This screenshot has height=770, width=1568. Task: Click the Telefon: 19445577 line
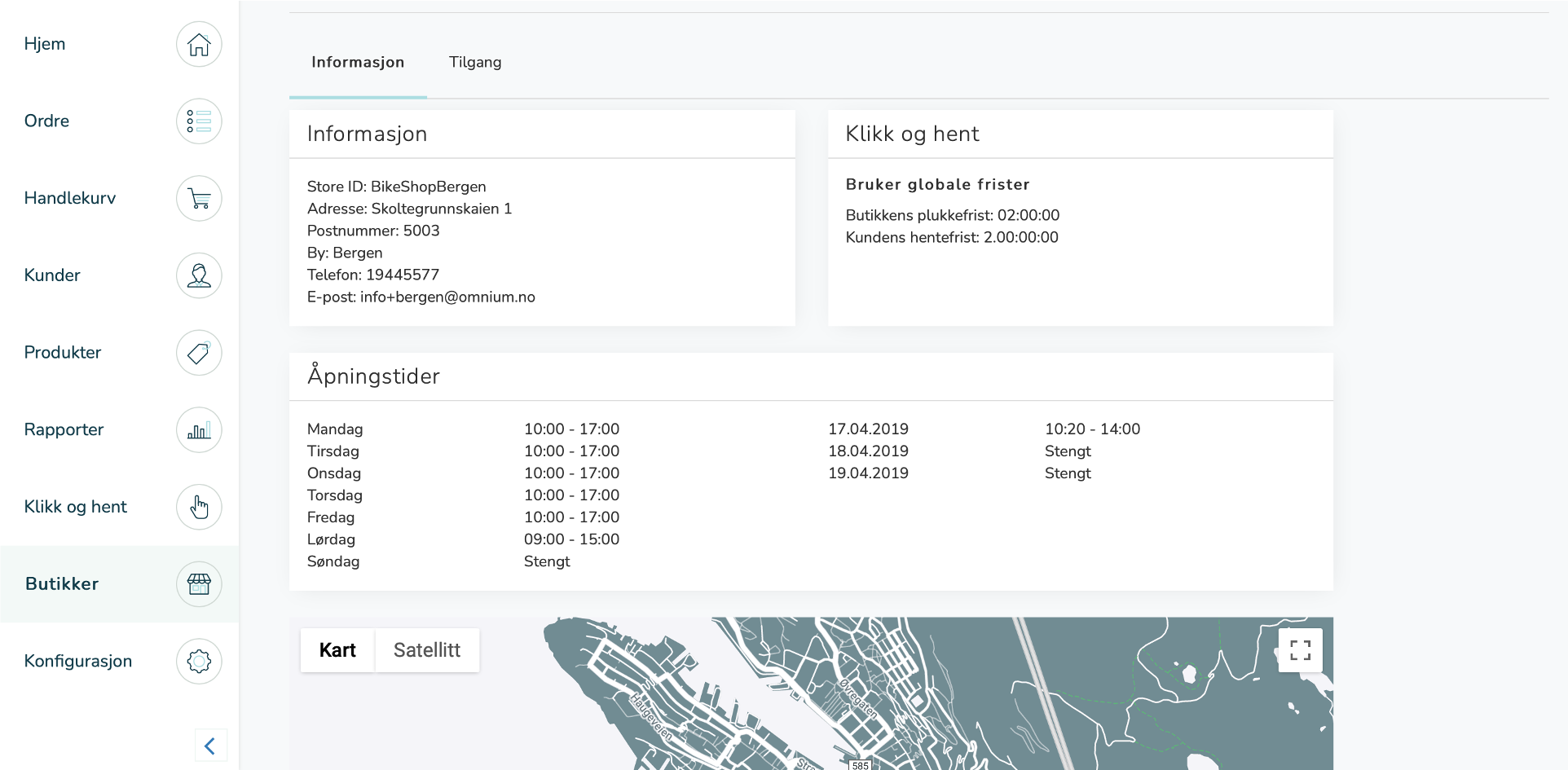pyautogui.click(x=373, y=275)
